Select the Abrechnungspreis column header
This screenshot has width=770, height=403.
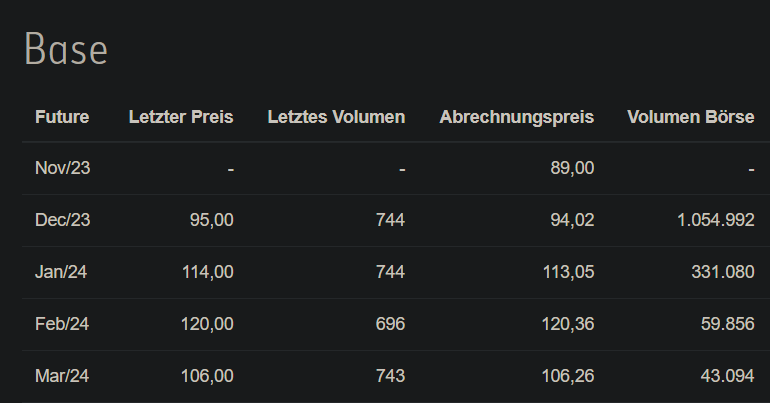[x=517, y=117]
